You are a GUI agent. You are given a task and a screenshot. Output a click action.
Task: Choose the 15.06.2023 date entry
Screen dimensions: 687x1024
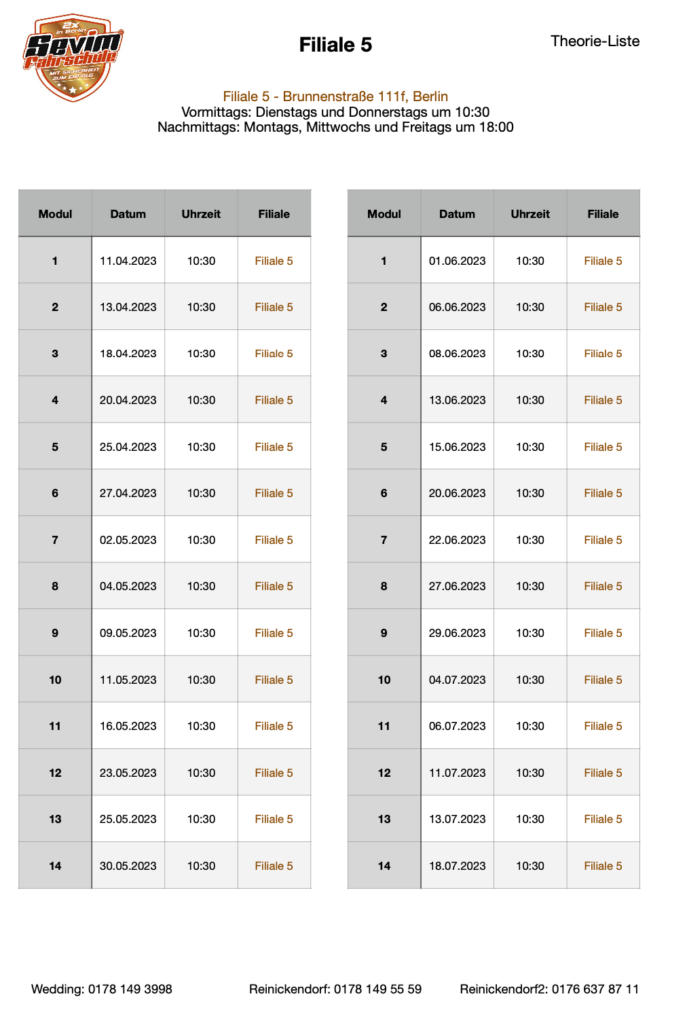point(457,447)
